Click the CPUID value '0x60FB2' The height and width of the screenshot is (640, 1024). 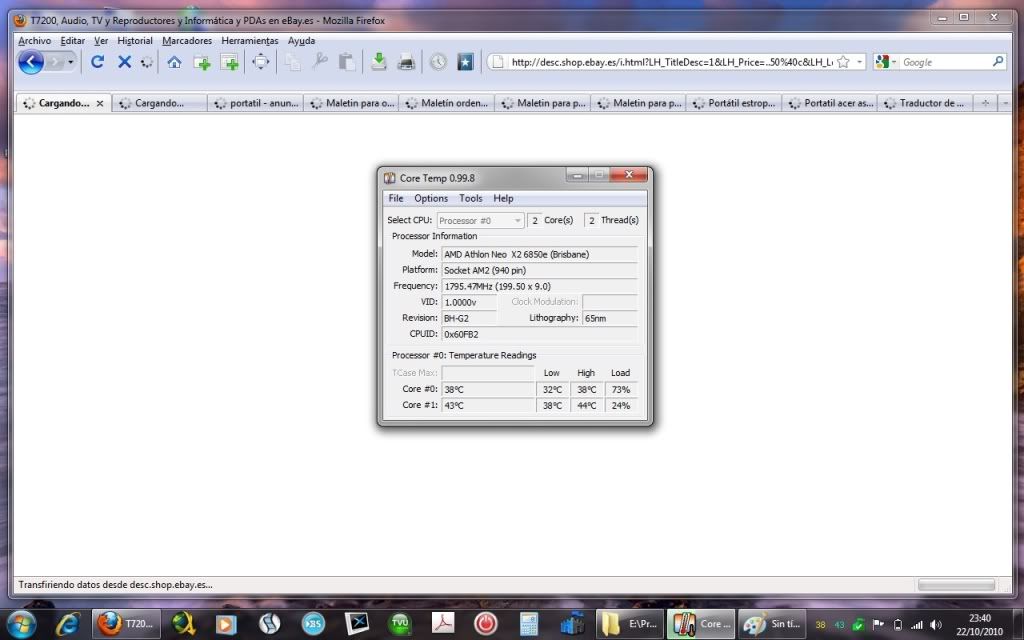tap(539, 334)
